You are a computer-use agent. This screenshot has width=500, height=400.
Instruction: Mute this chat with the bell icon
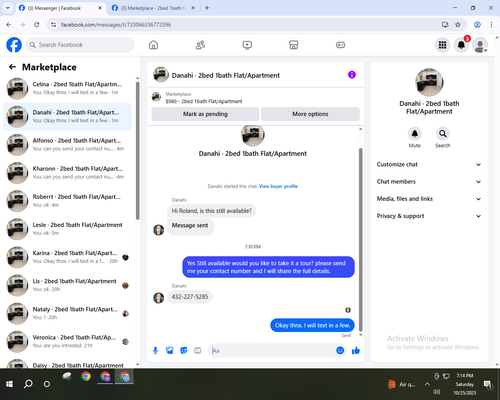pos(415,134)
